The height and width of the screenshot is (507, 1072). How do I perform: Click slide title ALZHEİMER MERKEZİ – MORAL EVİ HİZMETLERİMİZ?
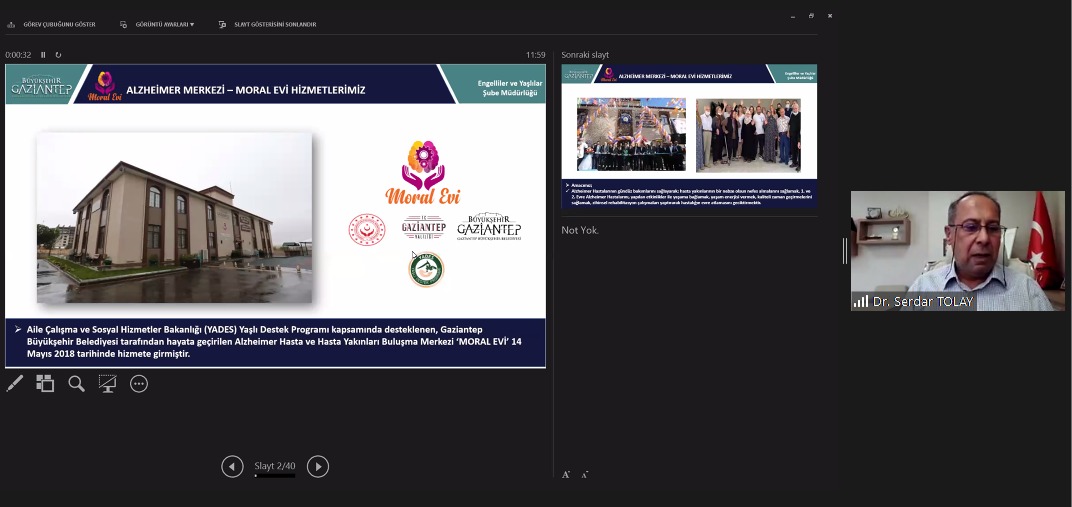pos(245,90)
